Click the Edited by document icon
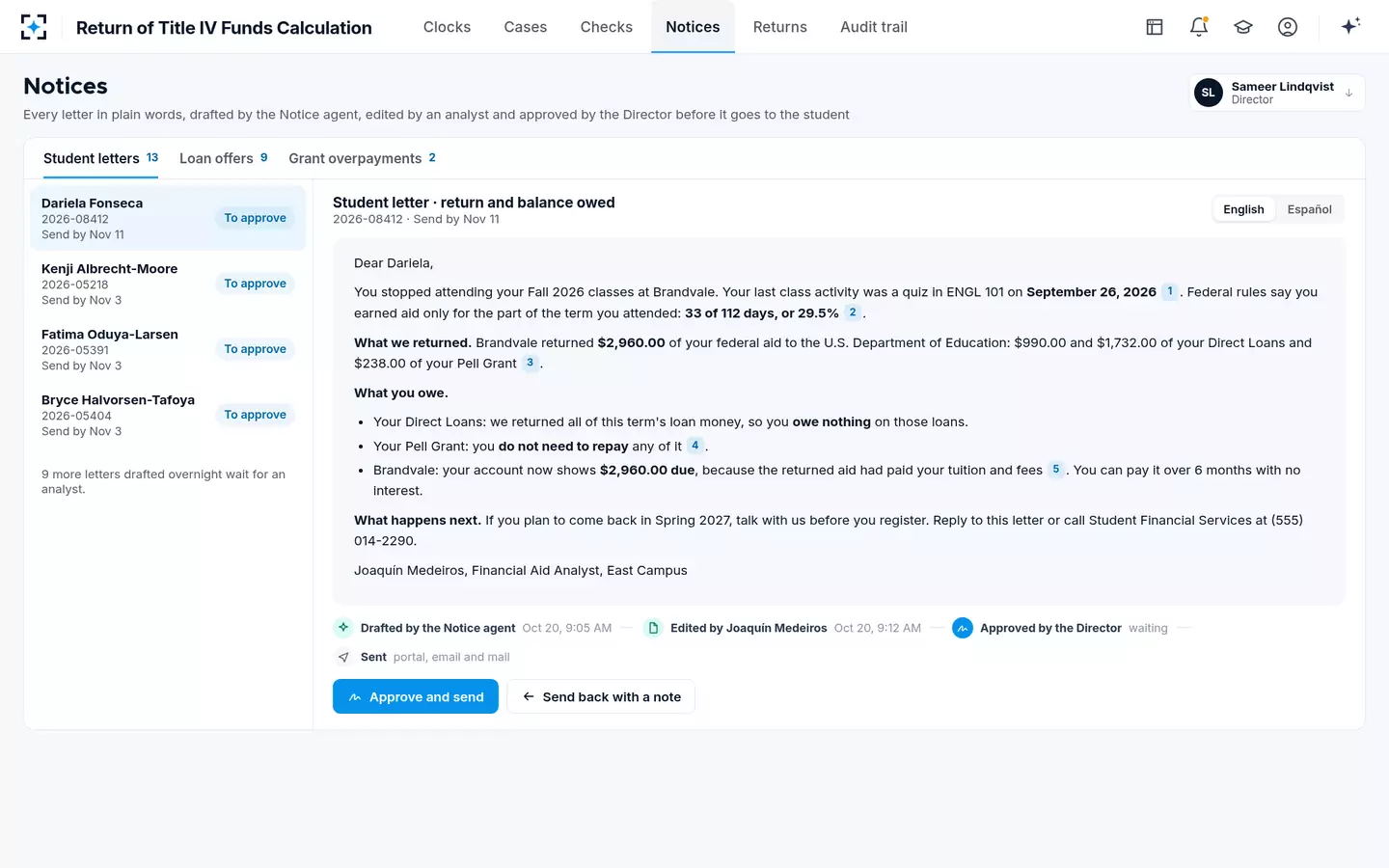This screenshot has width=1389, height=868. tap(653, 628)
